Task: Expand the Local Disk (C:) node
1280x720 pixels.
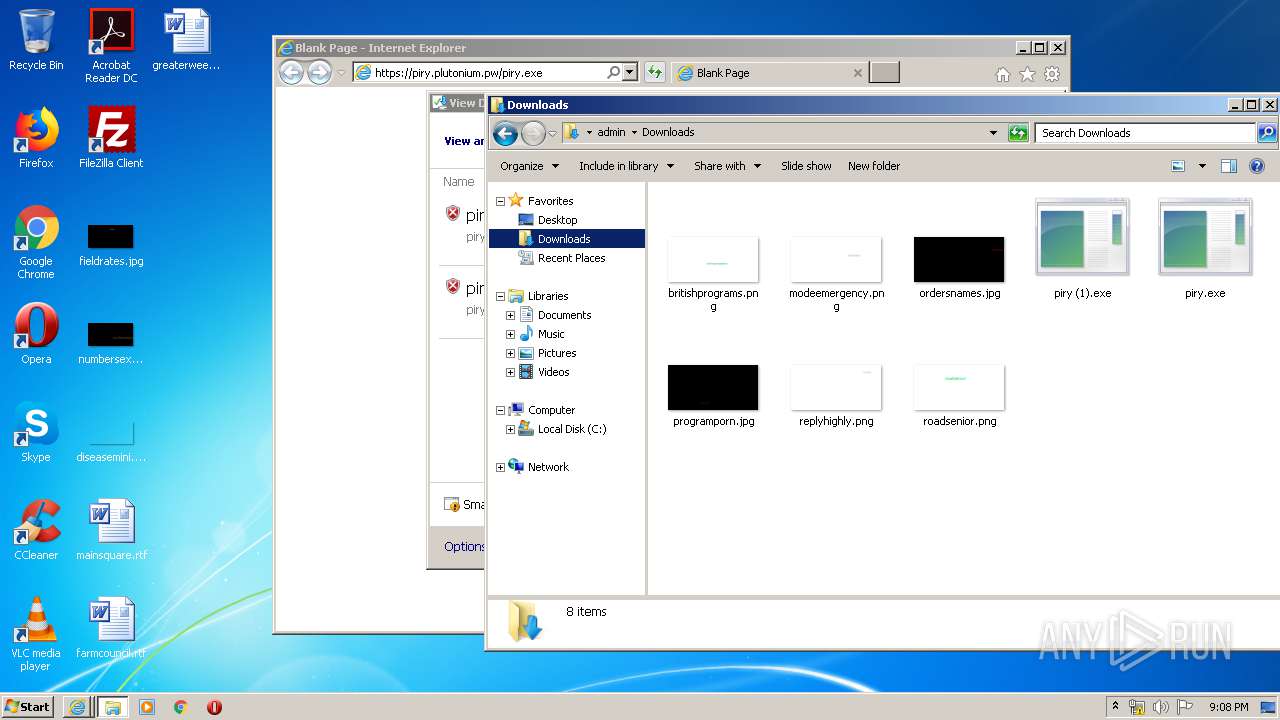Action: click(510, 429)
